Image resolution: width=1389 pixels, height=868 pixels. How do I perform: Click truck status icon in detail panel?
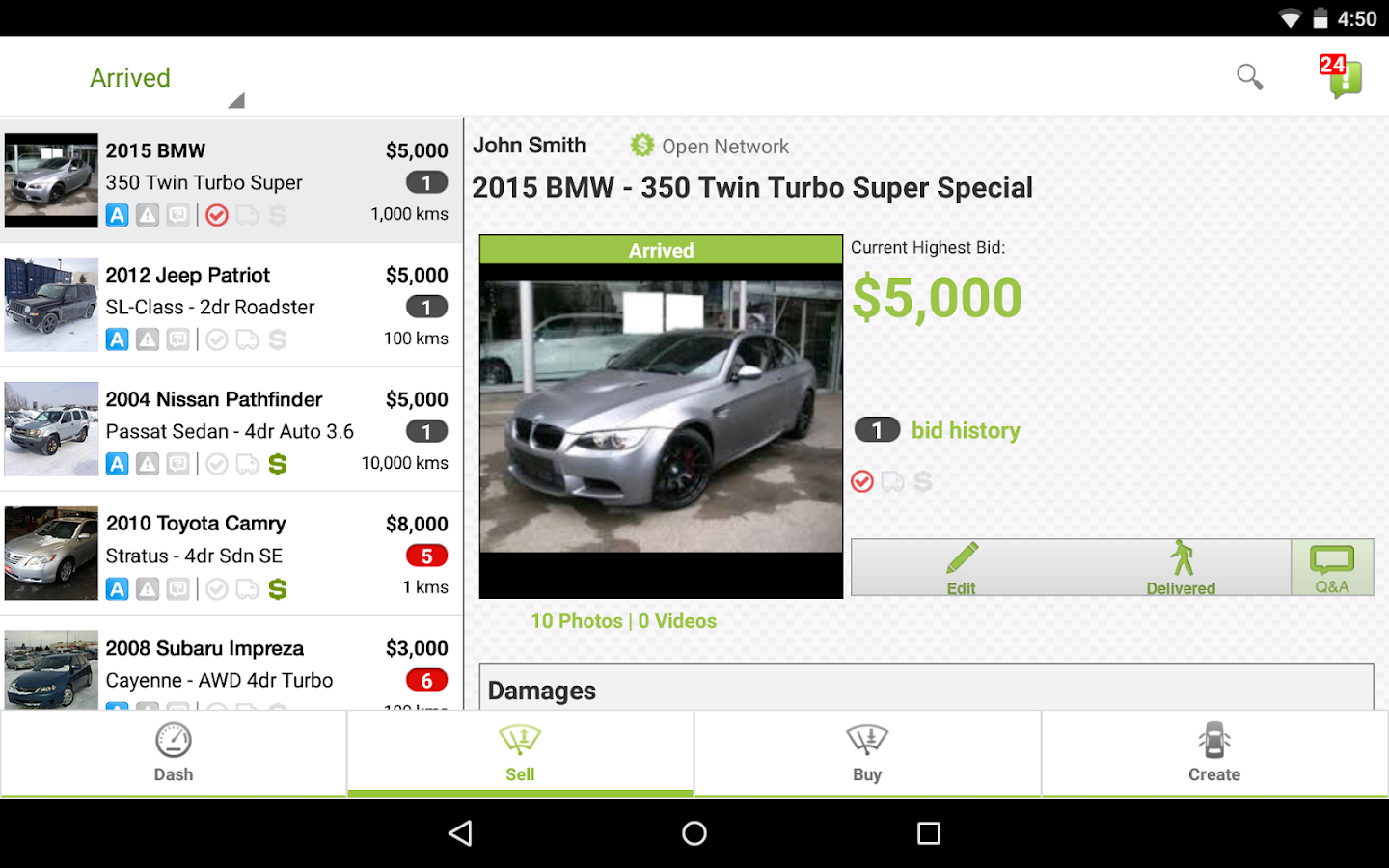click(893, 481)
